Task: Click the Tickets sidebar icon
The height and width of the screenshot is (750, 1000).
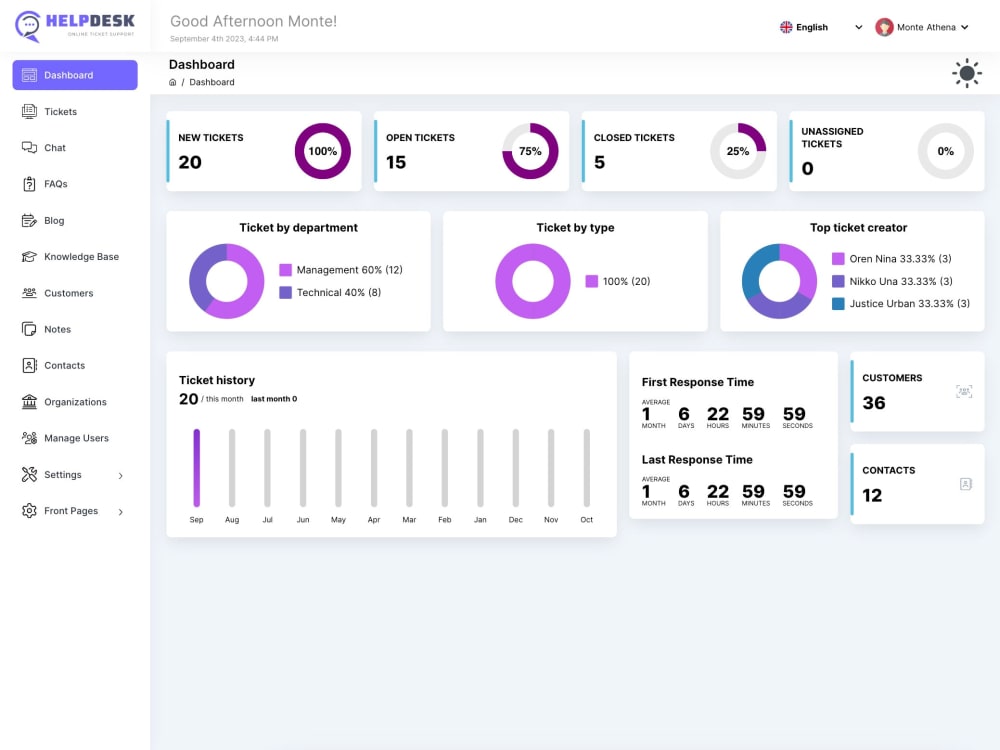Action: (29, 112)
